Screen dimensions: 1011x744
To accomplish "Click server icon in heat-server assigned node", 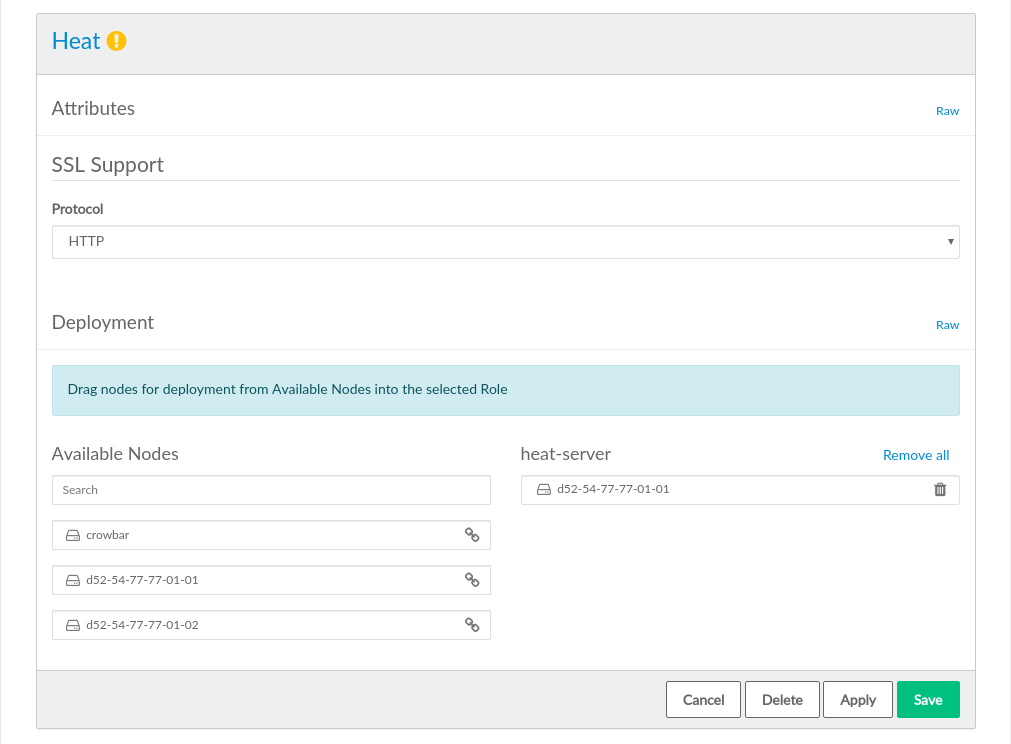I will [x=543, y=490].
